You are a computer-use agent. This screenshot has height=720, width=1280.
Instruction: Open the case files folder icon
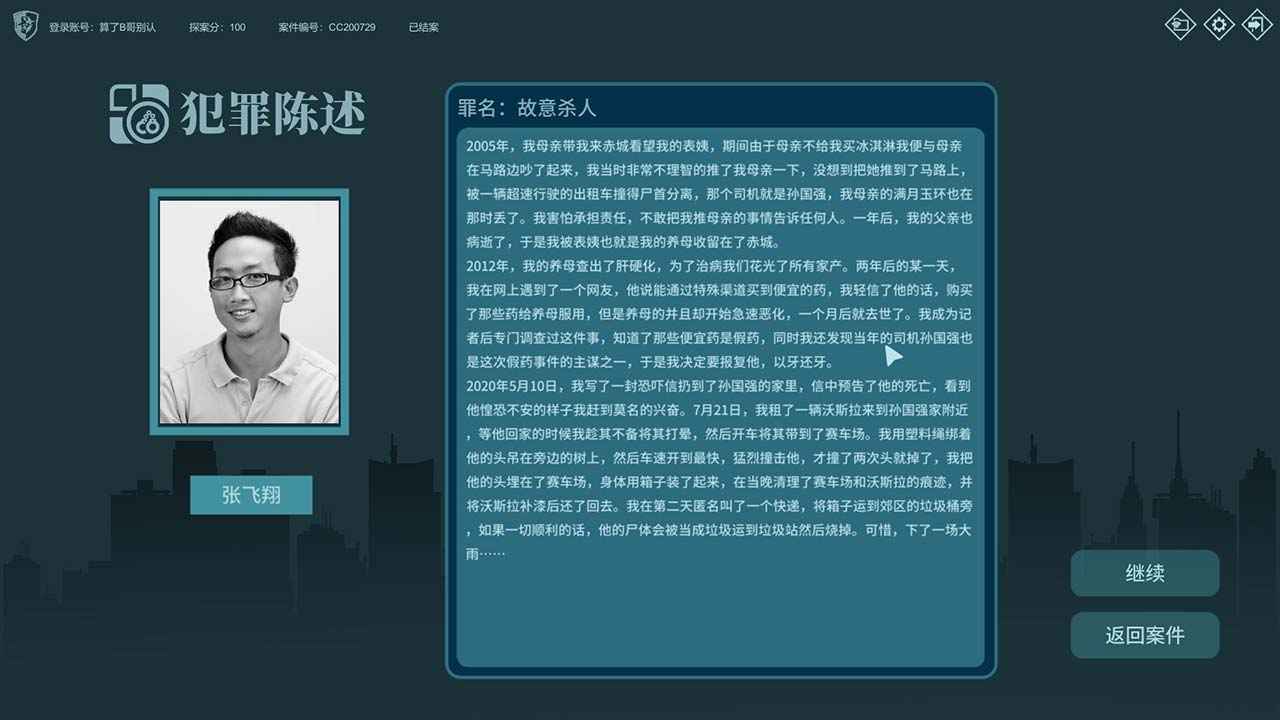(x=1180, y=25)
